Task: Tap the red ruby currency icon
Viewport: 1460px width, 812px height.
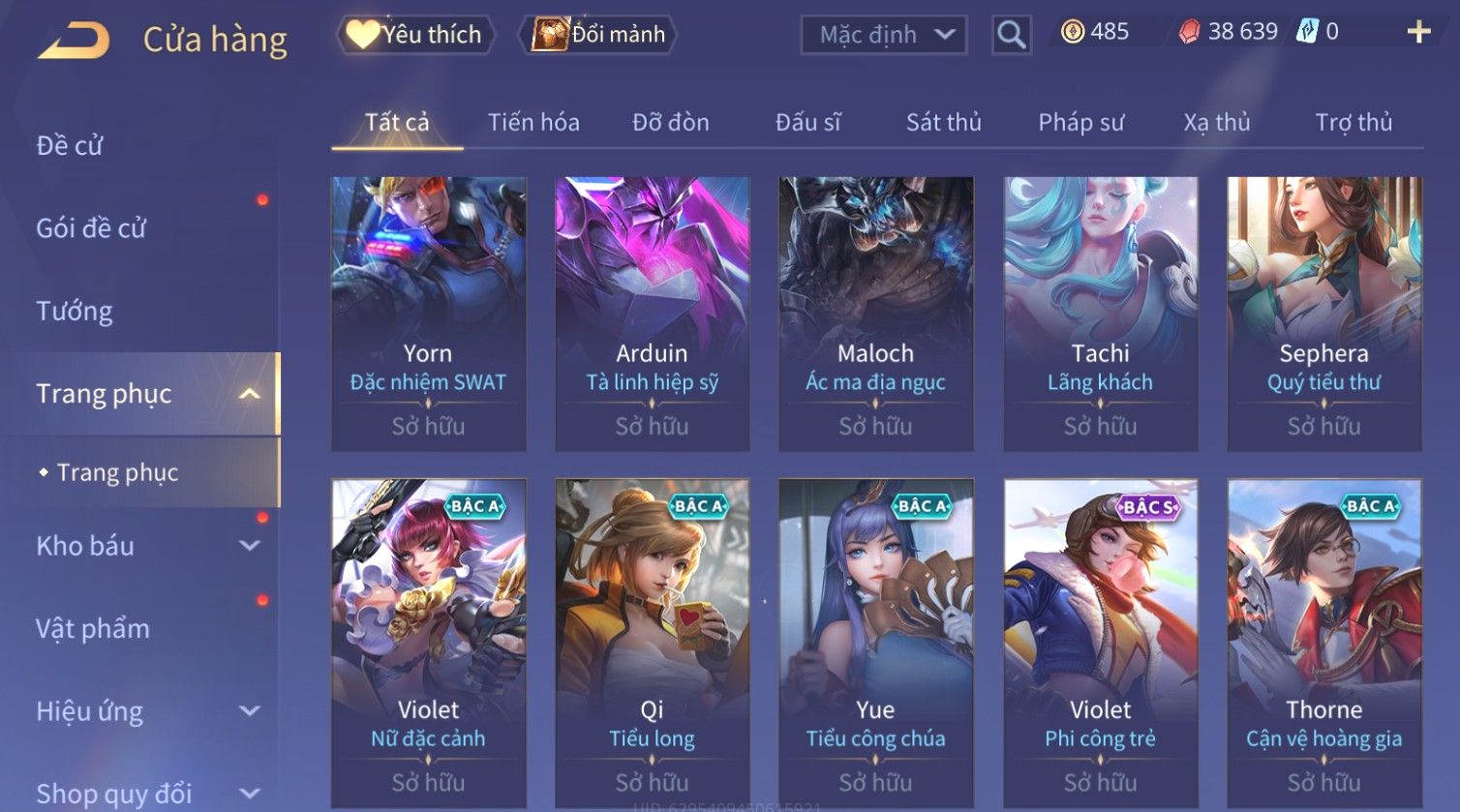Action: pos(1189,32)
